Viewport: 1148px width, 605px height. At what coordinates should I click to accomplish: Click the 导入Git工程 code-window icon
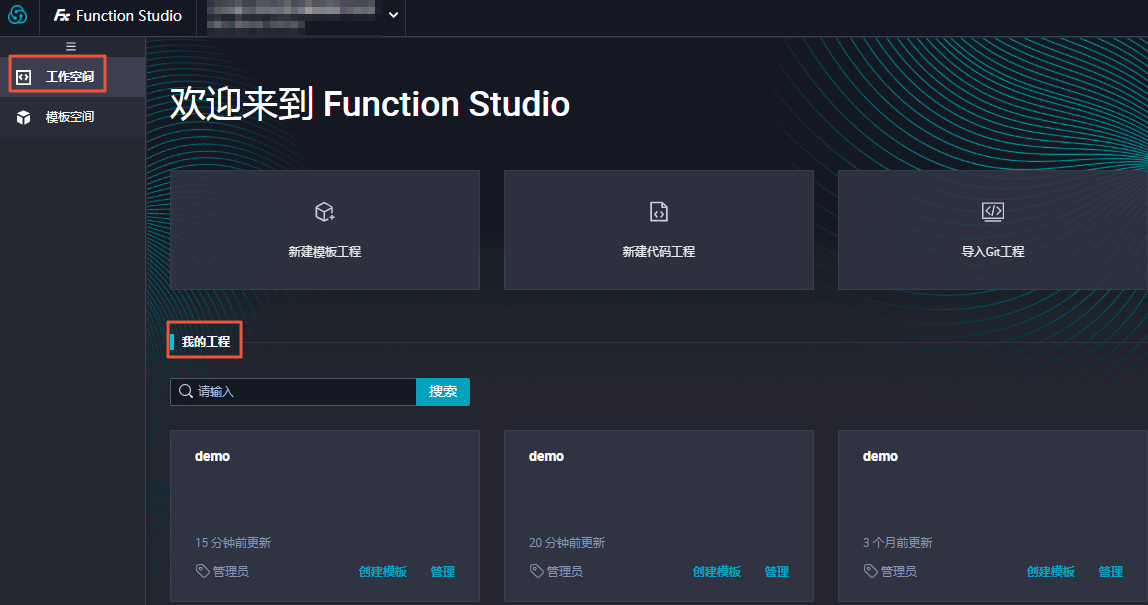coord(993,212)
